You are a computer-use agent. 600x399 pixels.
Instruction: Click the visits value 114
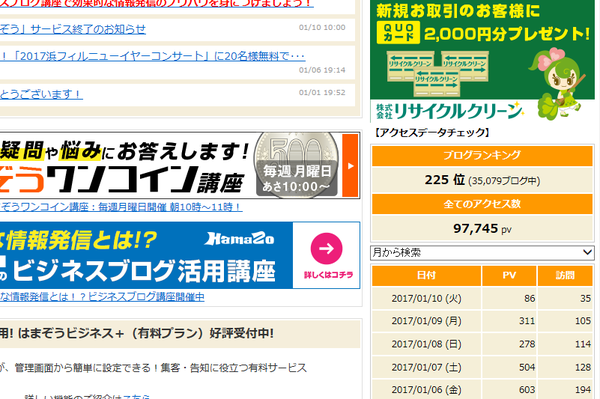(583, 344)
